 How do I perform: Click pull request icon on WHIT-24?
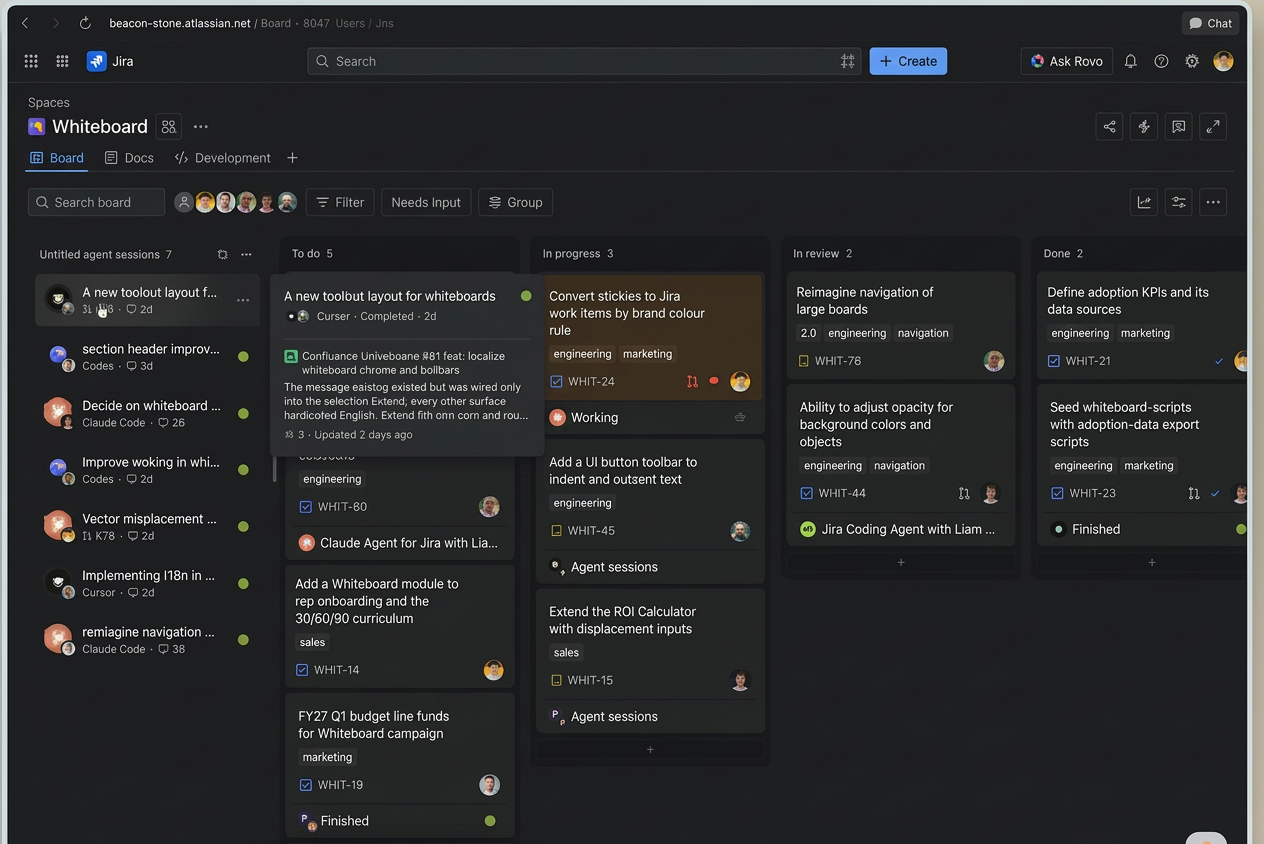[692, 381]
